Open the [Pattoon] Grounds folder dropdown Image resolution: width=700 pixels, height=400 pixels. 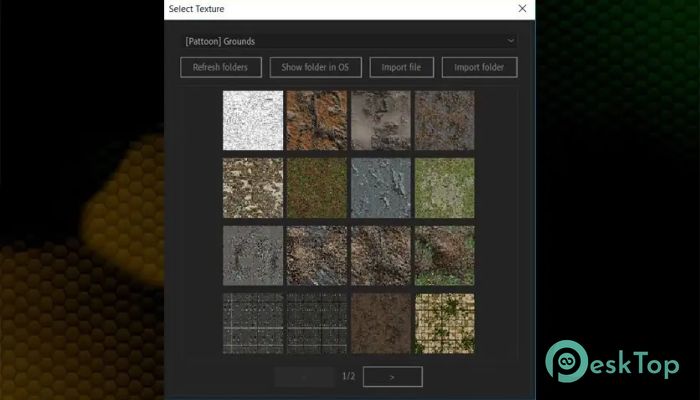pos(349,41)
